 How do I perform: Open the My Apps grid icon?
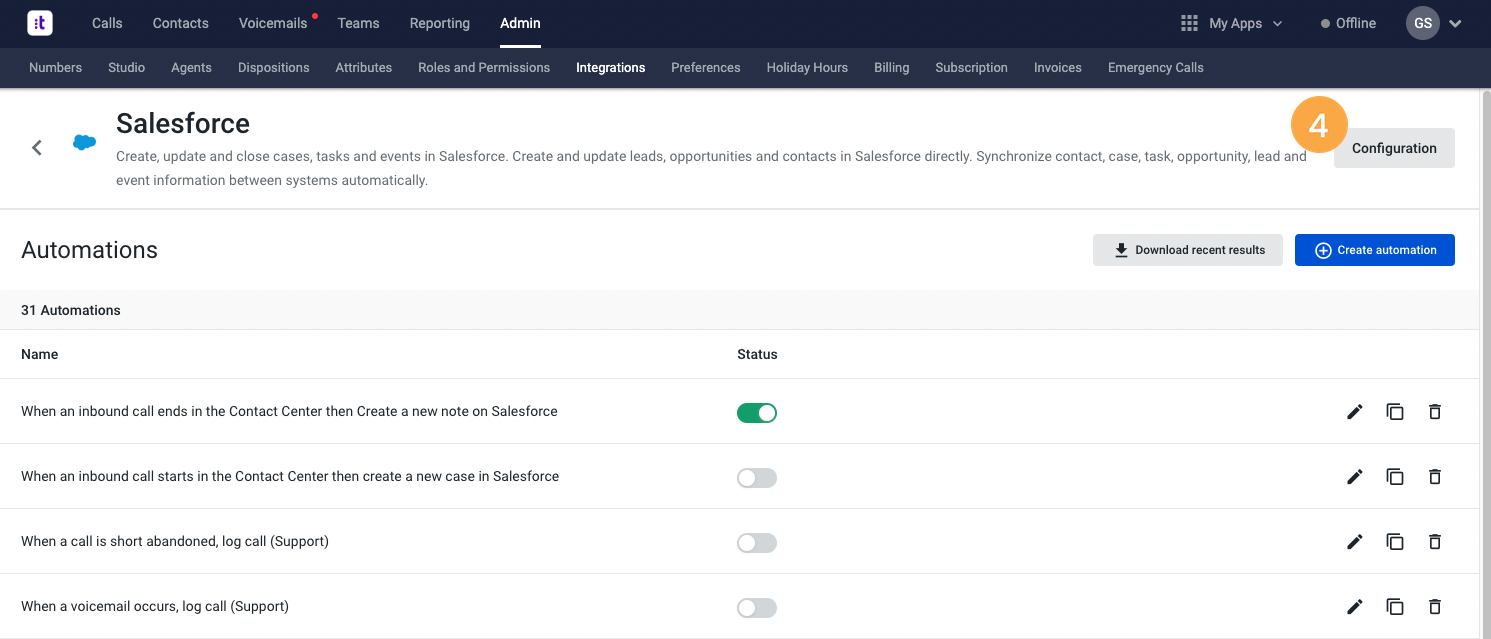1189,23
